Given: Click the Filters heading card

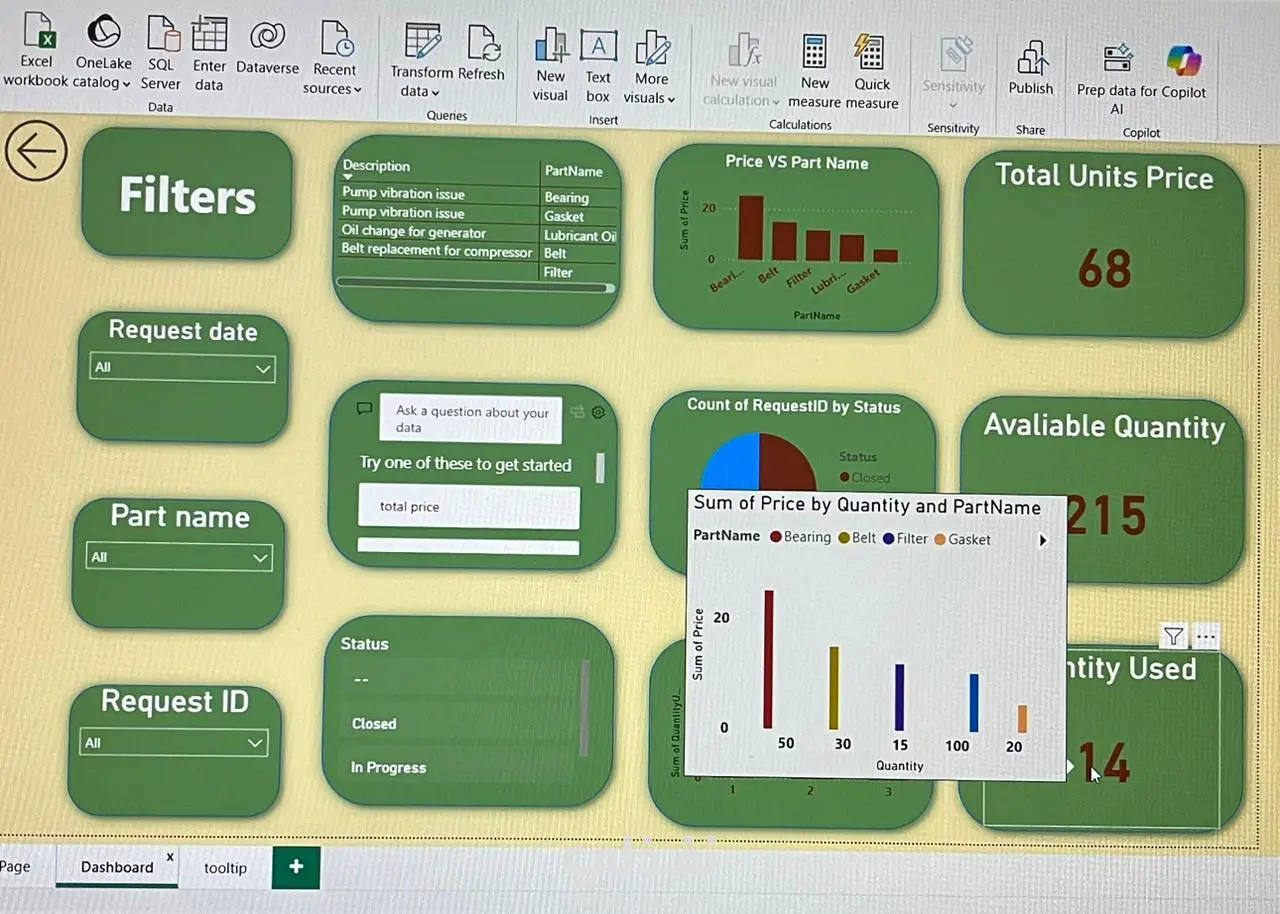Looking at the screenshot, I should tap(187, 194).
